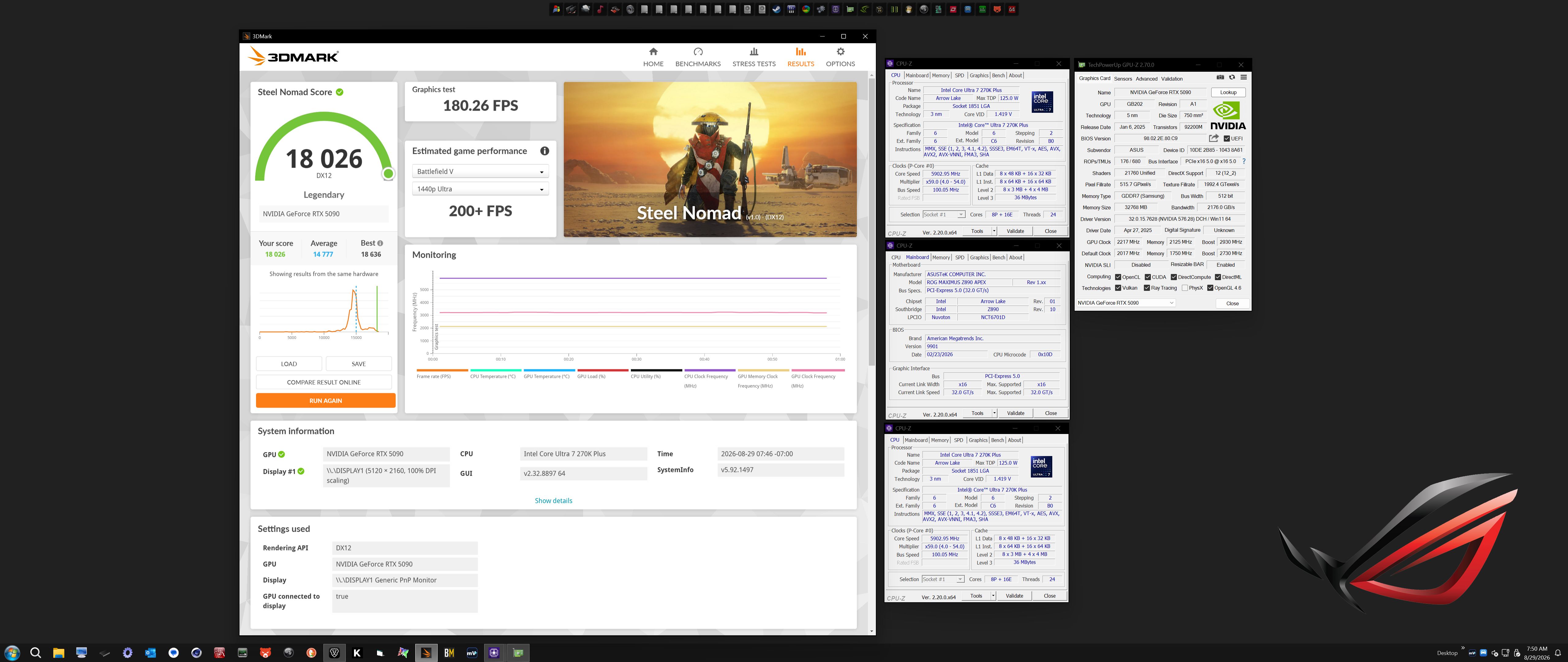This screenshot has height=662, width=1568.
Task: Click COMPARE RESULT ONLINE
Action: [324, 382]
